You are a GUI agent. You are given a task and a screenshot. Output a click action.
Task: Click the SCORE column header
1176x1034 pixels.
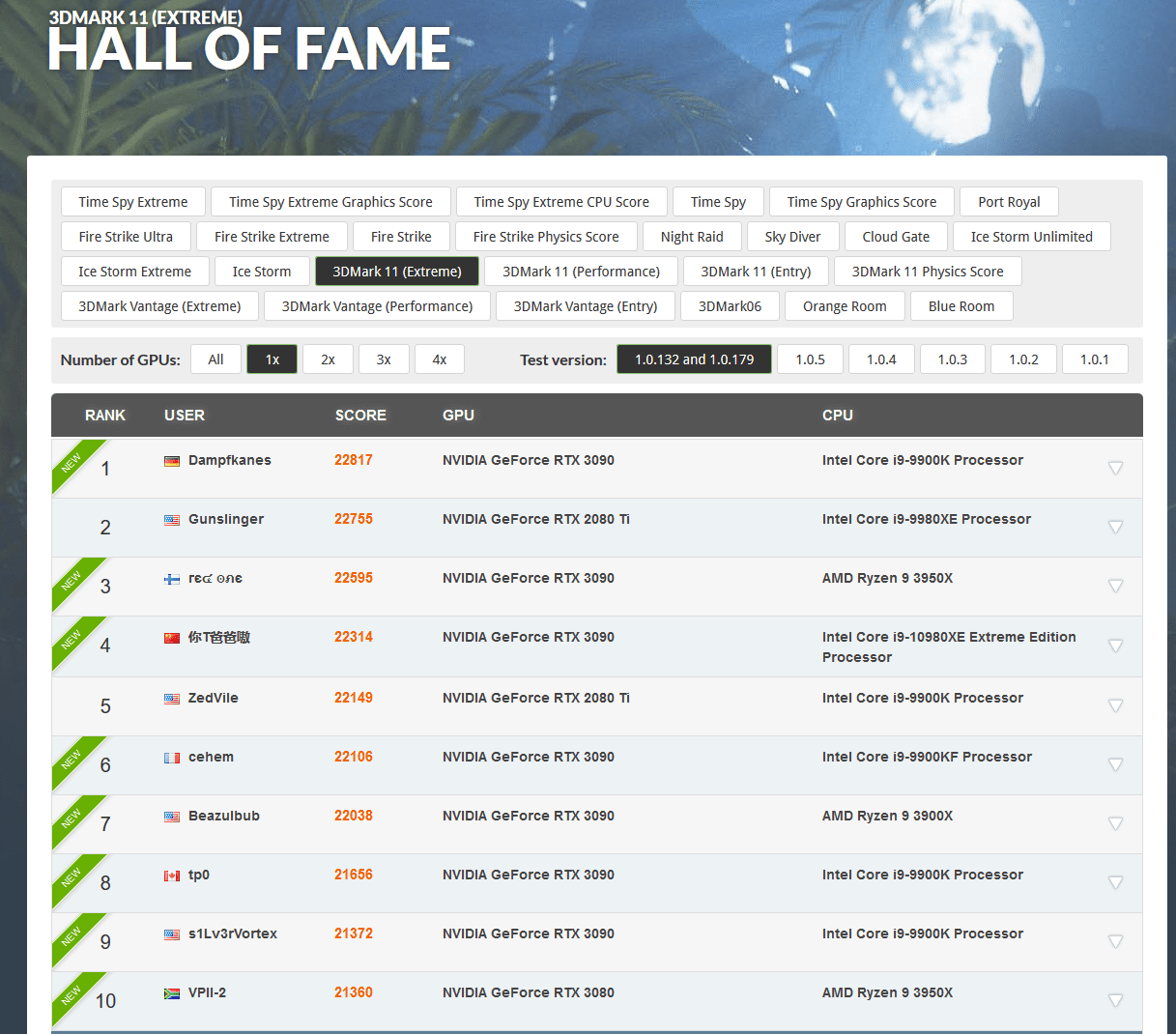360,416
